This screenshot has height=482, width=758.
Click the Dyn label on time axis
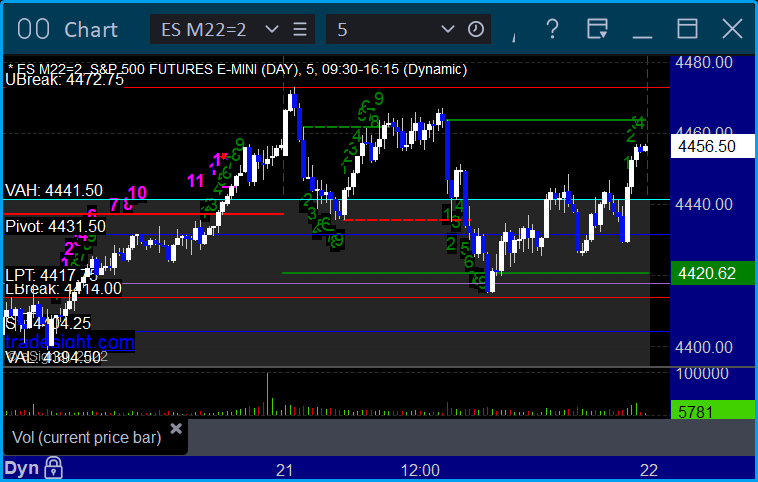pos(22,468)
